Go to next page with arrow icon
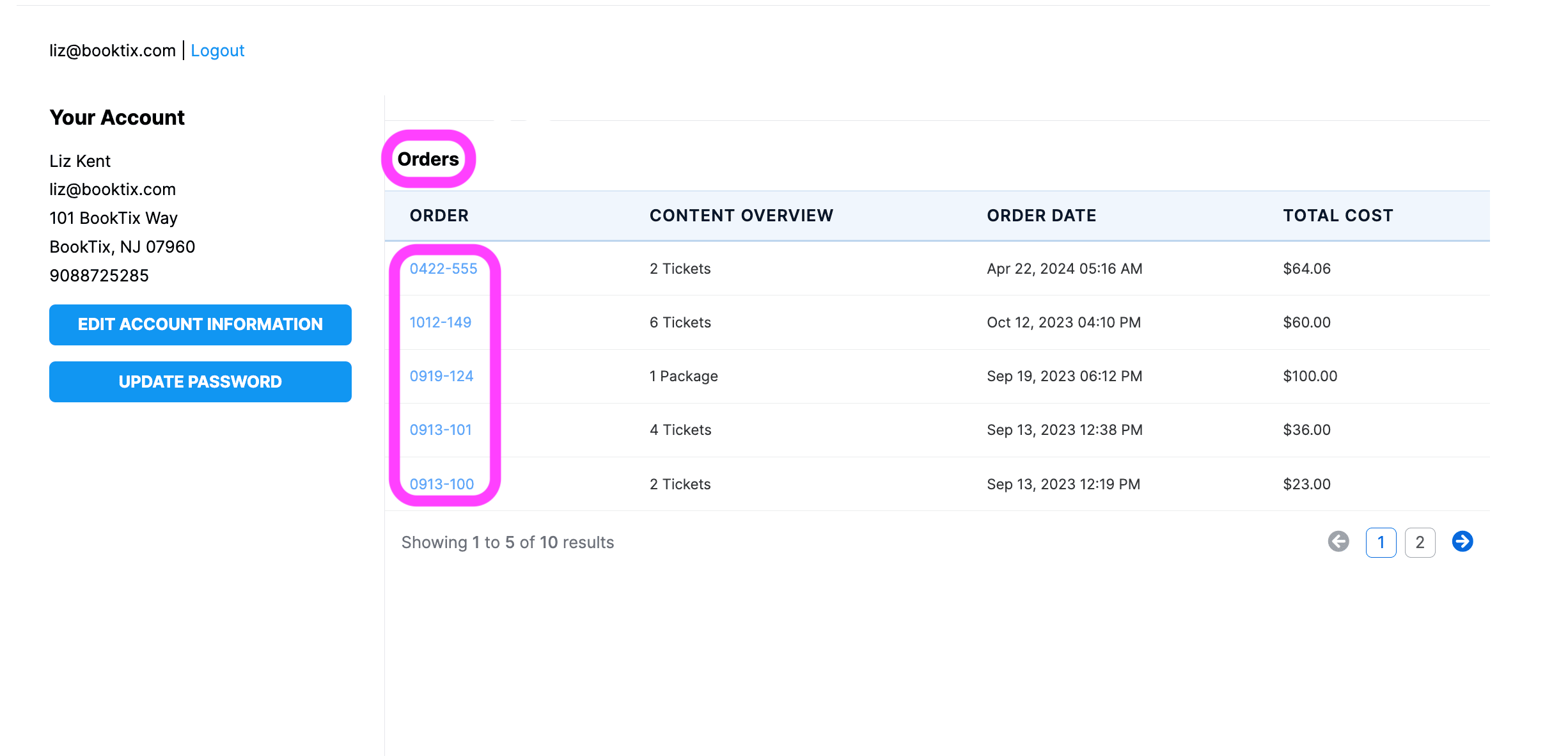1568x756 pixels. 1462,542
